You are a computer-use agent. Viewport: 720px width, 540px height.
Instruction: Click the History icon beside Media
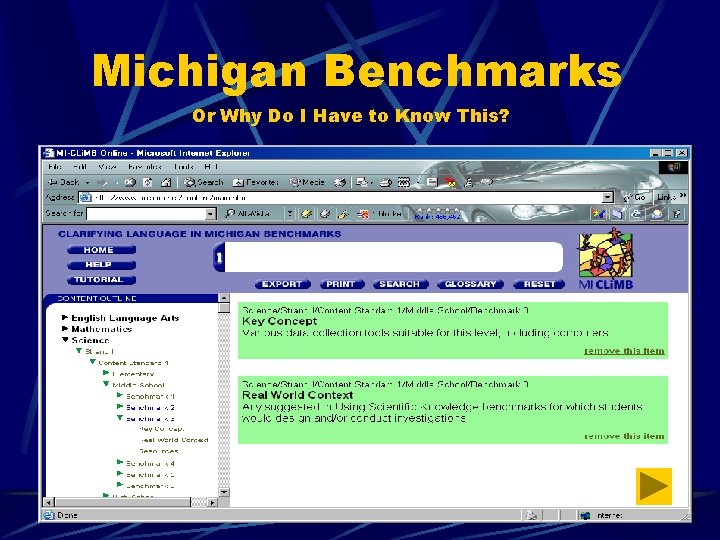340,182
